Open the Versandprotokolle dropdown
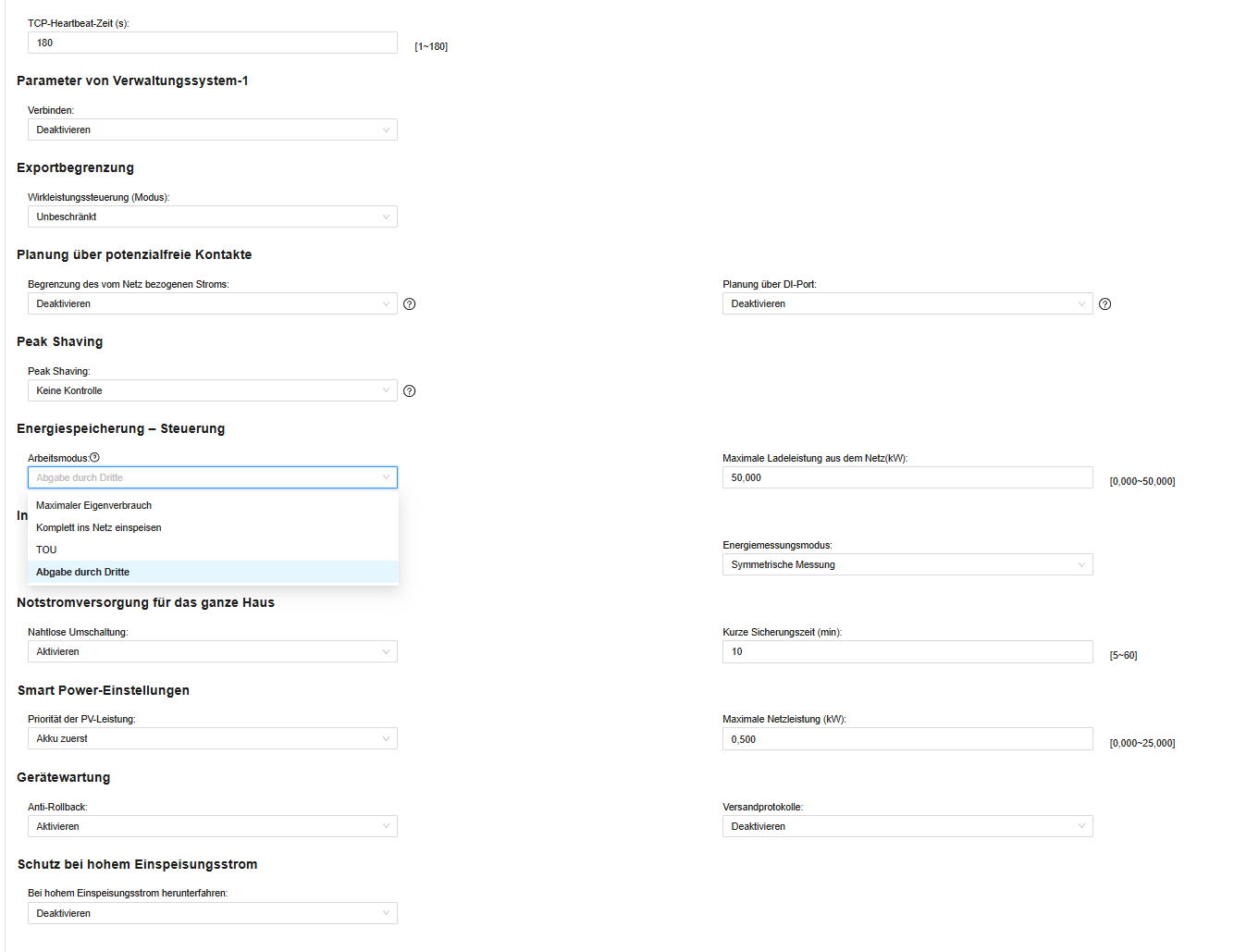This screenshot has height=952, width=1234. coord(907,826)
